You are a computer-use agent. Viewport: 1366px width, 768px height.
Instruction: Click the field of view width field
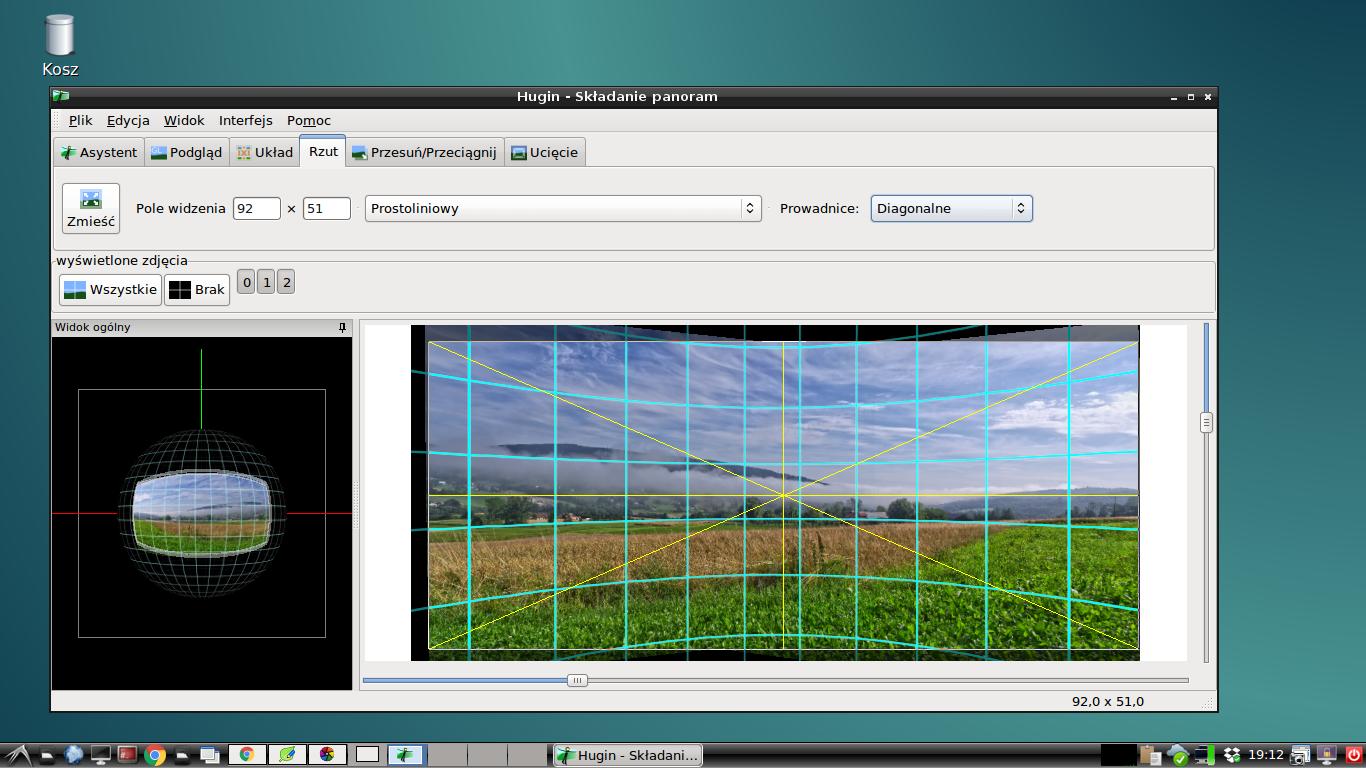click(256, 208)
